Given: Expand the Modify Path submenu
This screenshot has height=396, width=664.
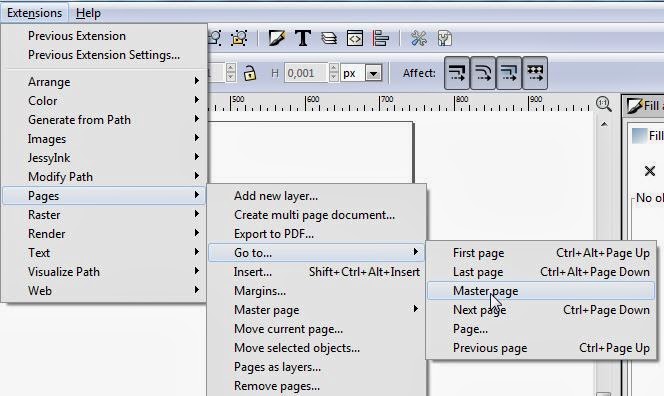Looking at the screenshot, I should (x=104, y=177).
